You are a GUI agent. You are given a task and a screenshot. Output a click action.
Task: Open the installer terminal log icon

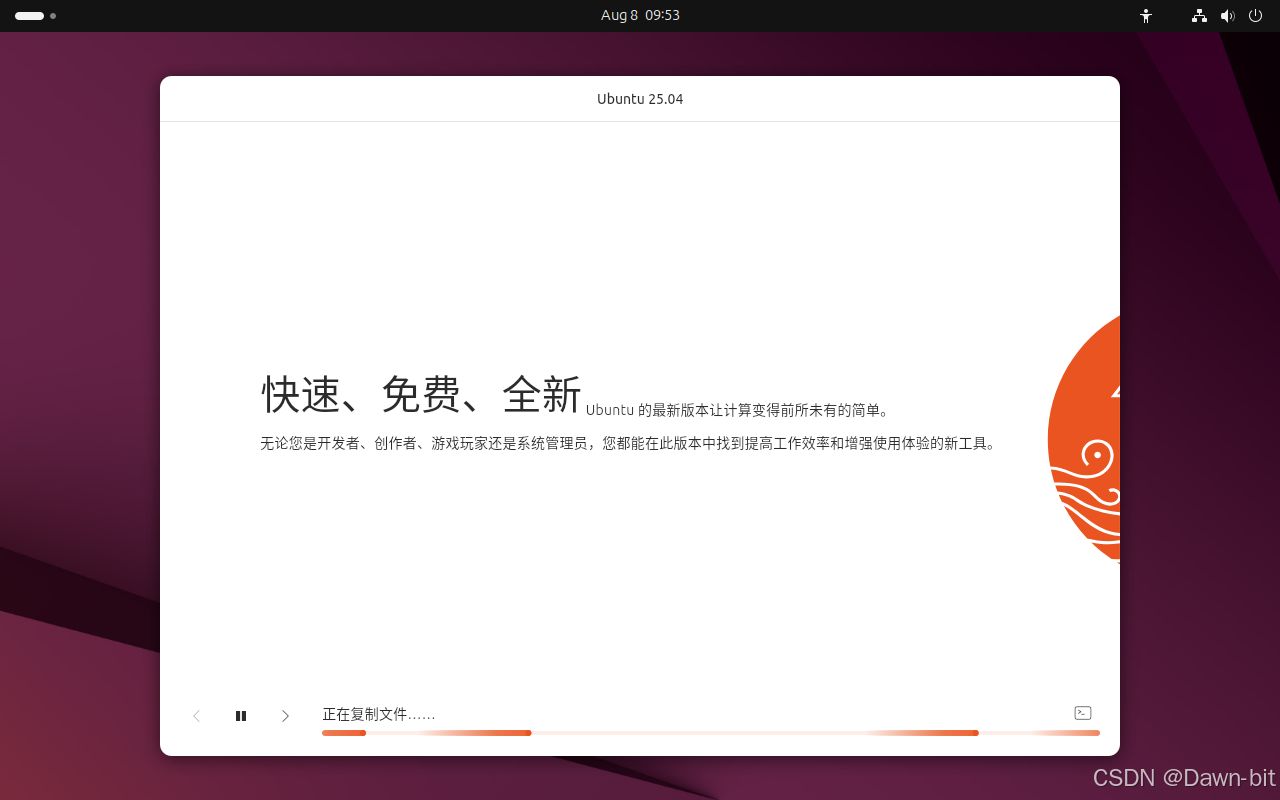[1082, 713]
